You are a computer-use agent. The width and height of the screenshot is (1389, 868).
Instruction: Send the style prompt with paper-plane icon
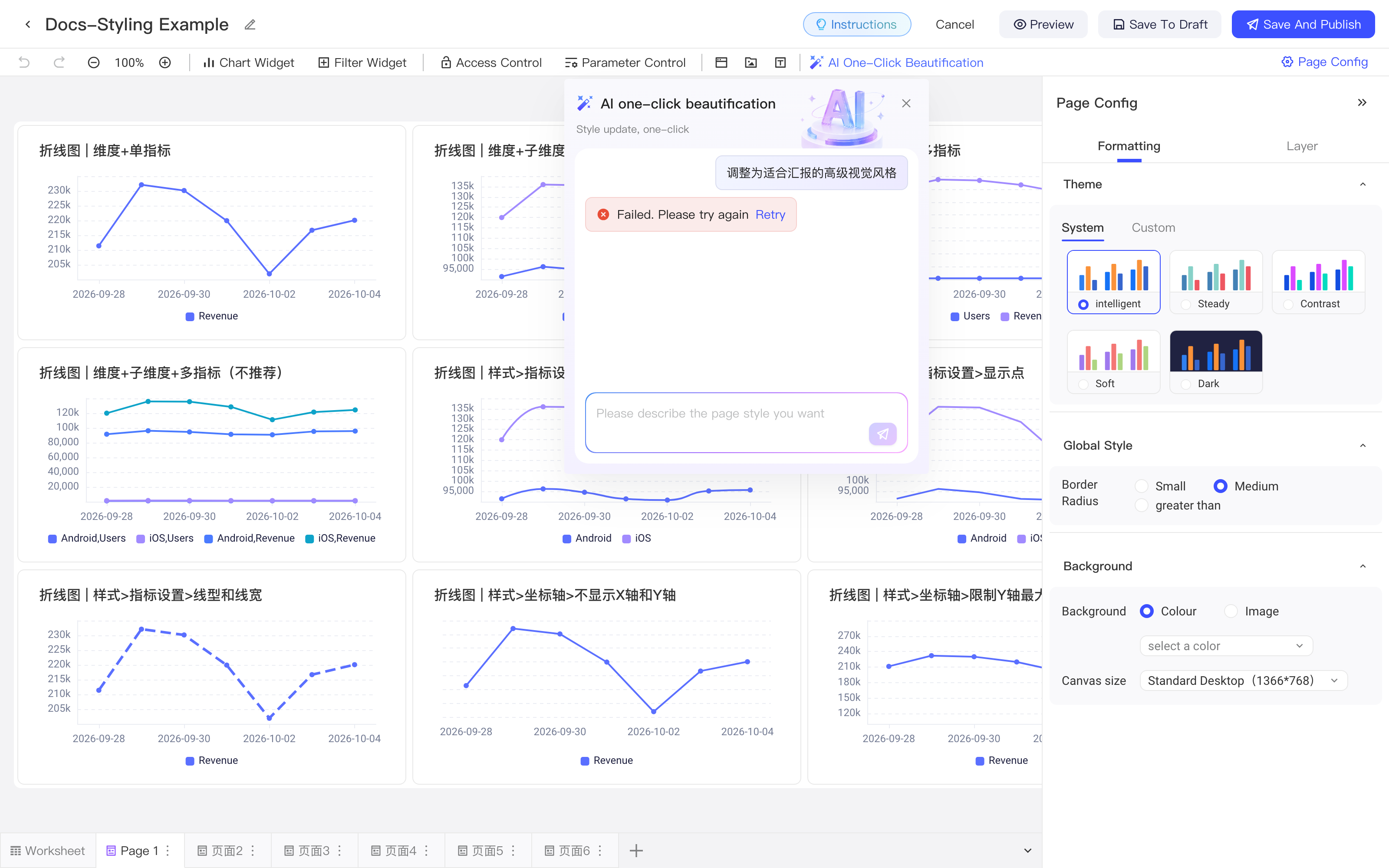[882, 434]
